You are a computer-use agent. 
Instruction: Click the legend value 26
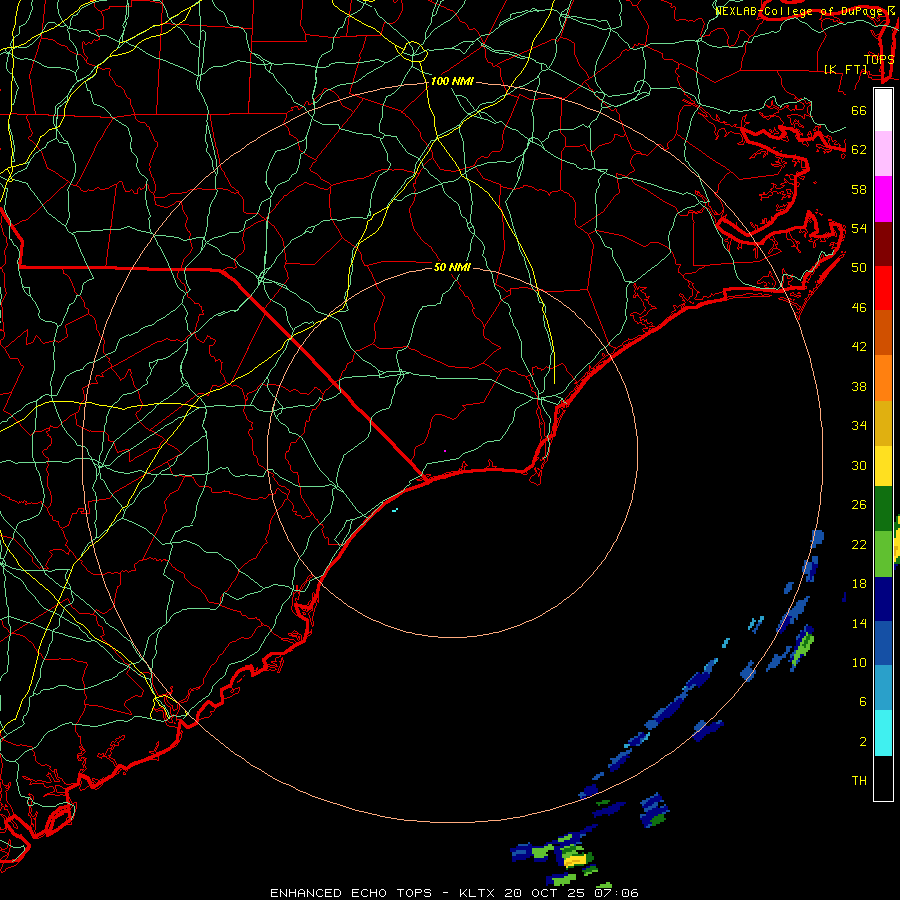[859, 505]
